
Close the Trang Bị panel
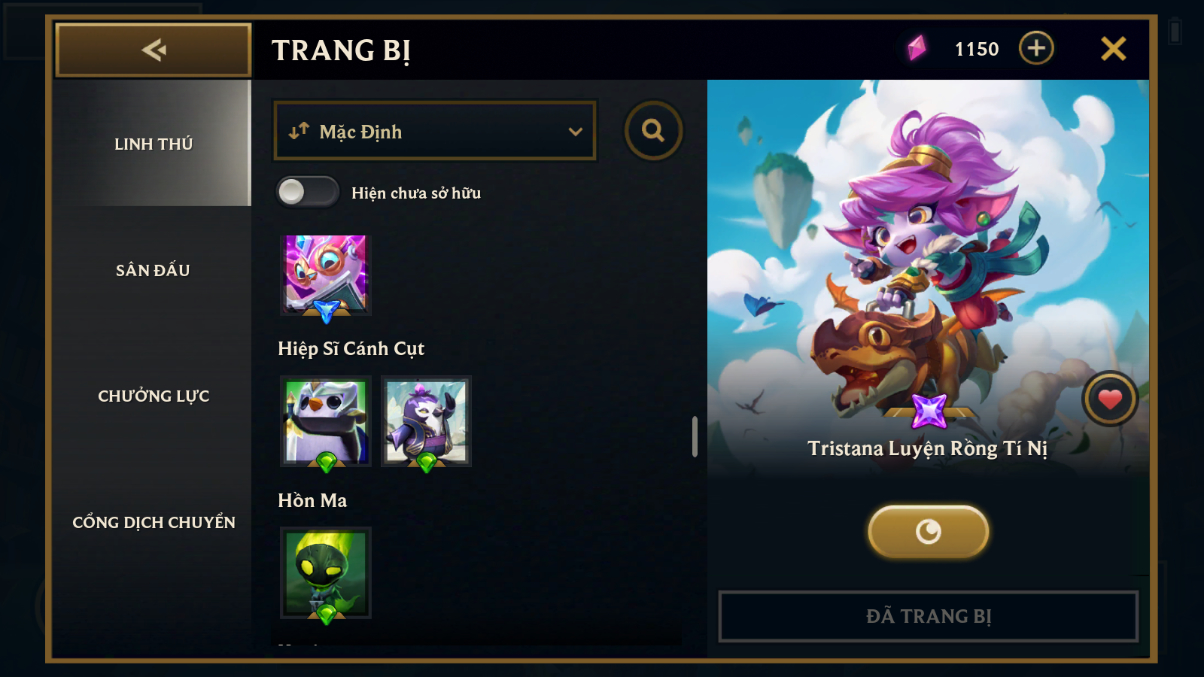[x=1113, y=48]
